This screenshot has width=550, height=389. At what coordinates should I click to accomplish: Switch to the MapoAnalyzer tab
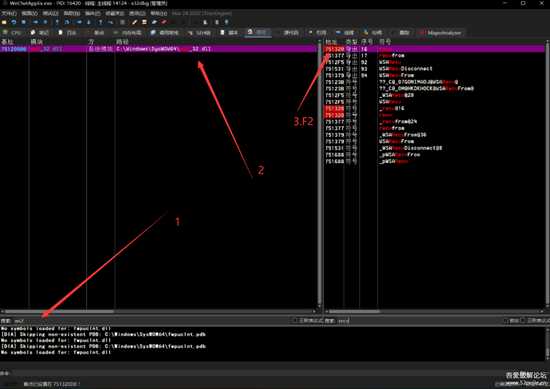[441, 33]
